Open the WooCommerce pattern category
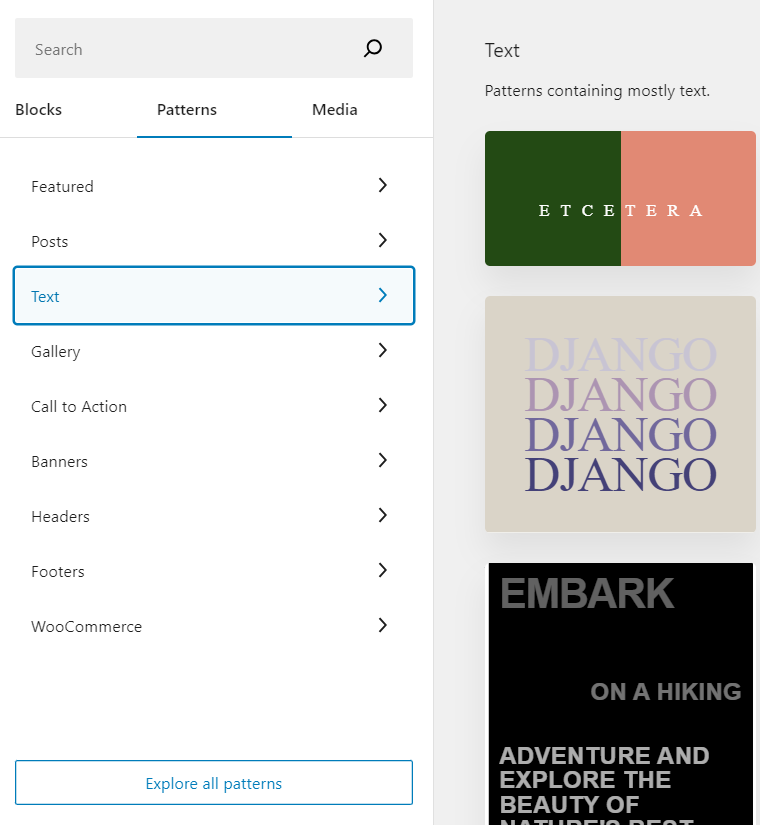Viewport: 760px width, 825px height. click(x=214, y=626)
